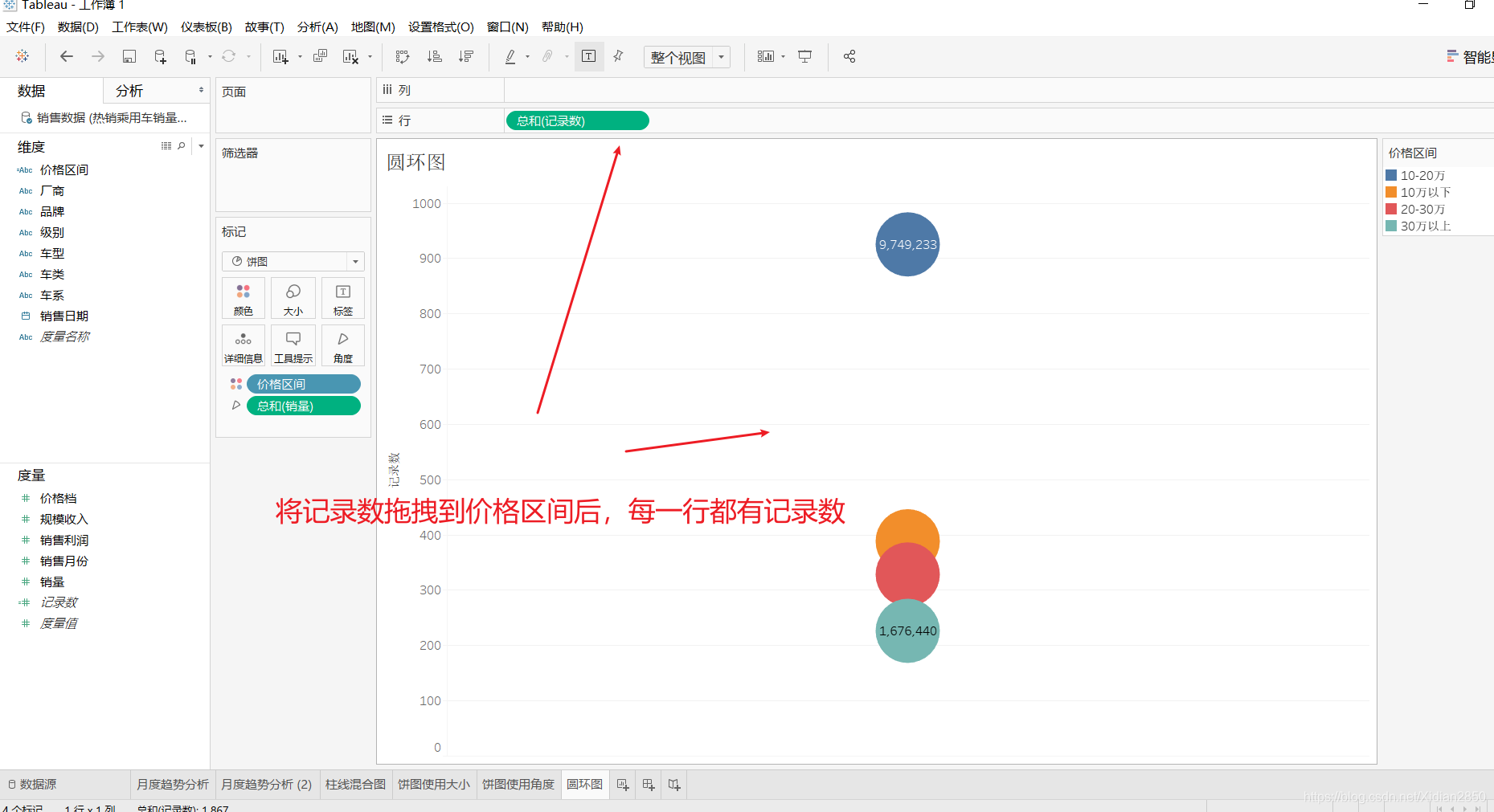Select the 销售数据 data source
This screenshot has height=812, width=1494.
pyautogui.click(x=104, y=117)
